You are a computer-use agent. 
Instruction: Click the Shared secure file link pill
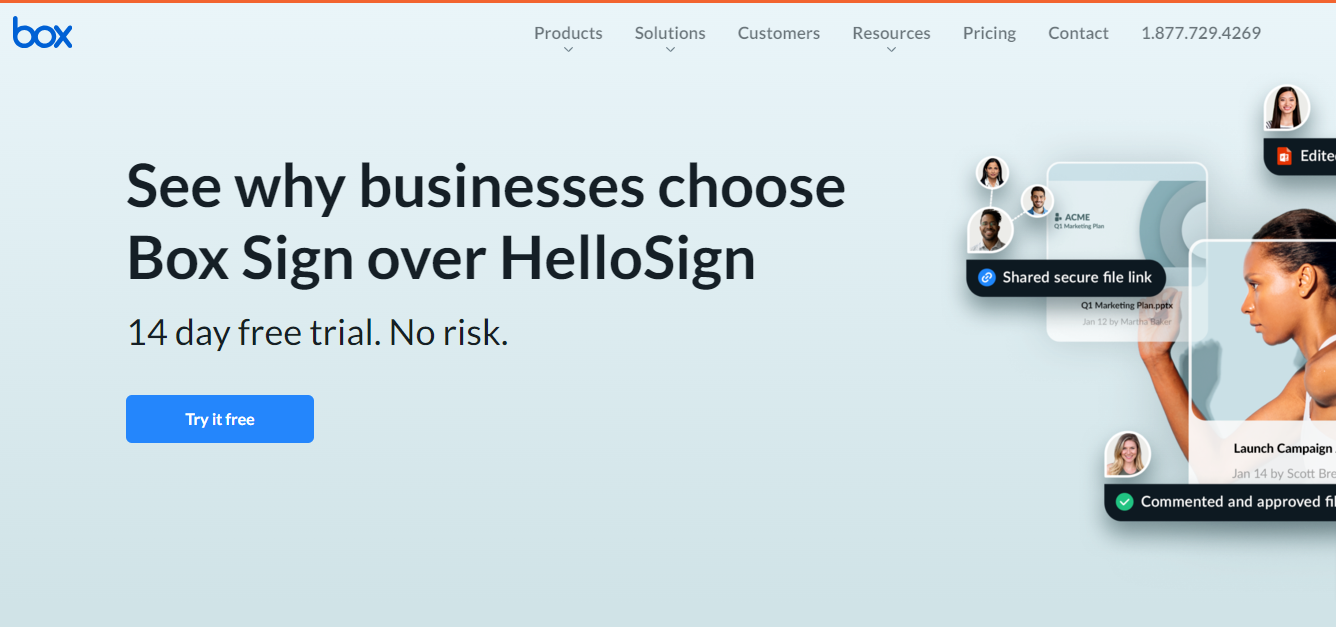click(1065, 277)
